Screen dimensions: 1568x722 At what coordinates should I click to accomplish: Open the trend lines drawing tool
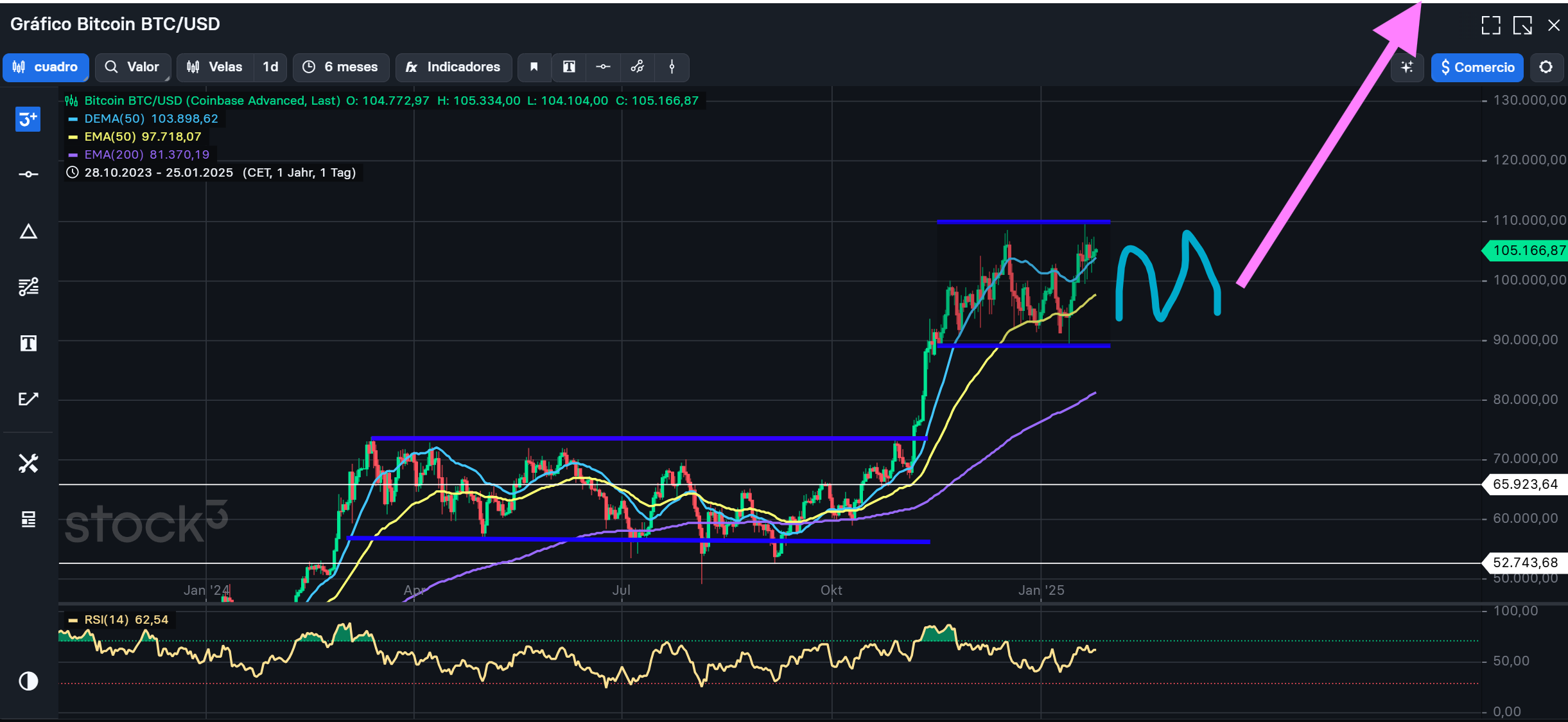28,286
